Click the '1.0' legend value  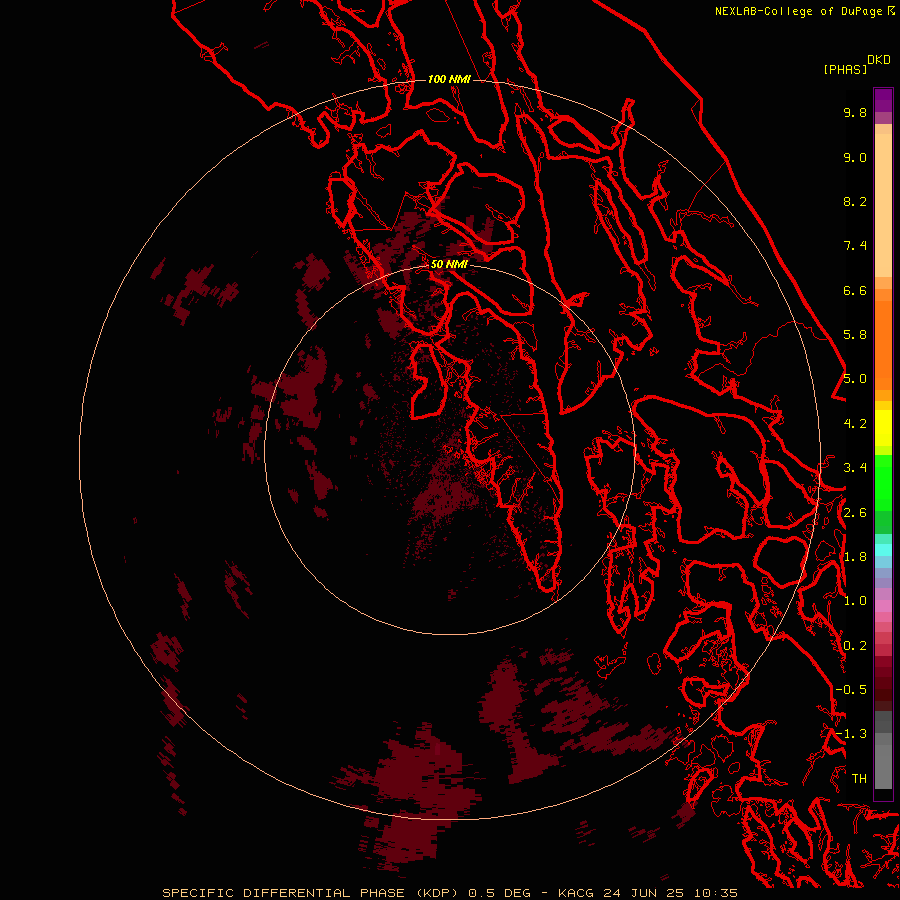click(855, 601)
